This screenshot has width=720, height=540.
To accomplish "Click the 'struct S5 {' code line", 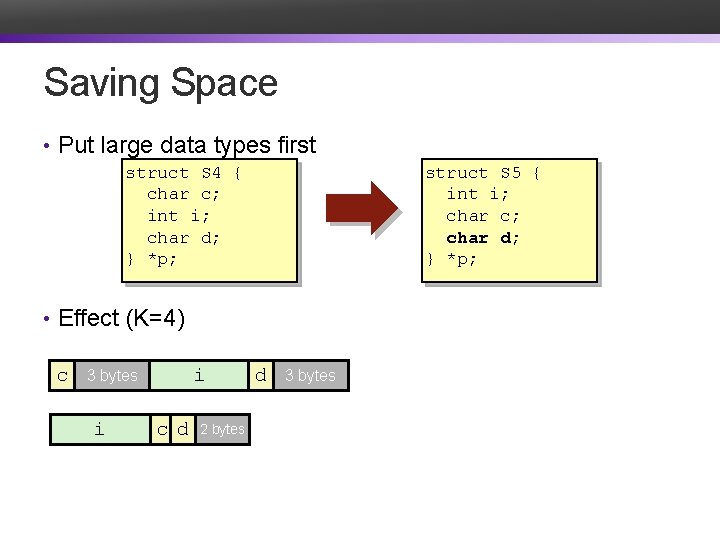I will [x=482, y=173].
